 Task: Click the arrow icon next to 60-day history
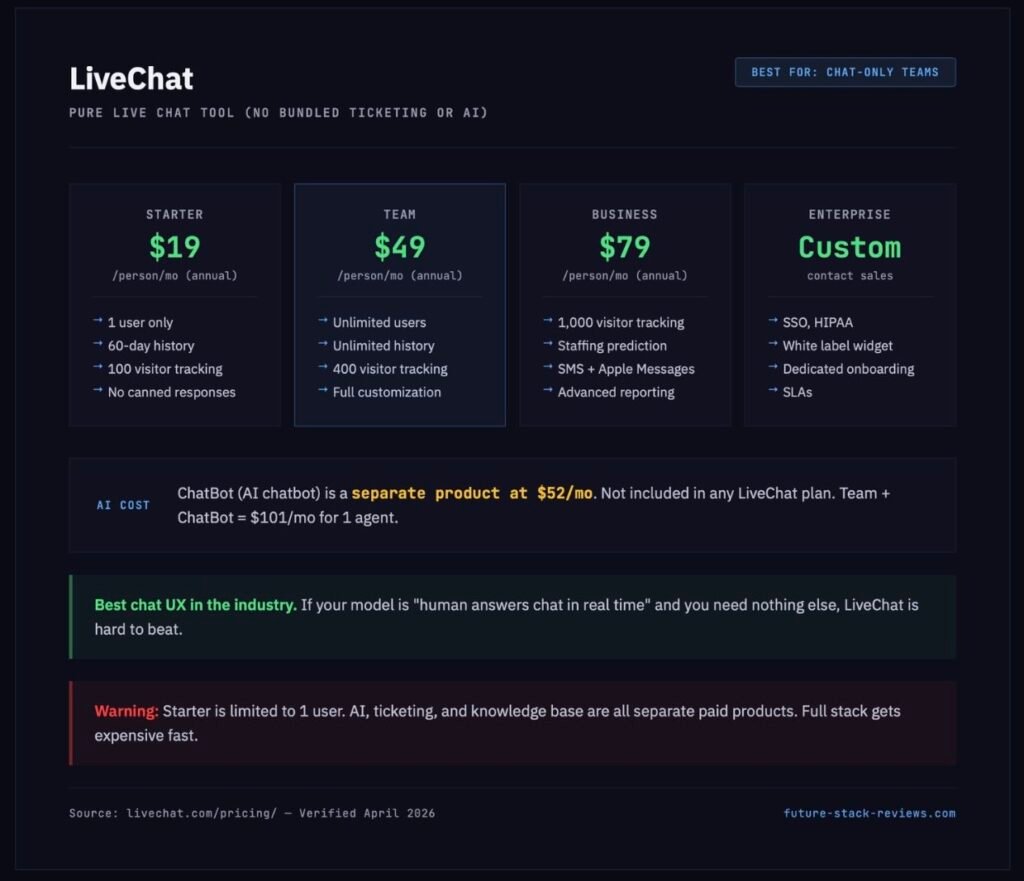point(97,346)
